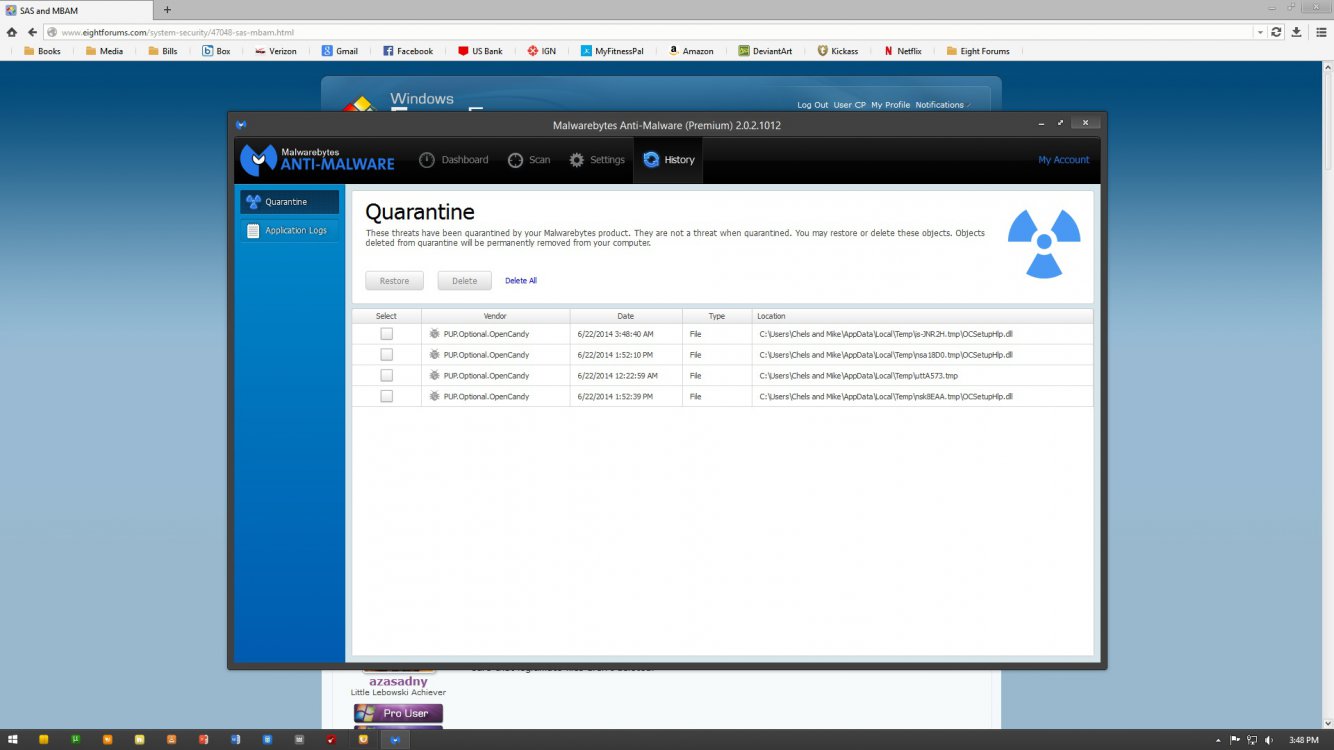Image resolution: width=1334 pixels, height=750 pixels.
Task: Open the MyFitnessPal bookmark
Action: coord(614,51)
